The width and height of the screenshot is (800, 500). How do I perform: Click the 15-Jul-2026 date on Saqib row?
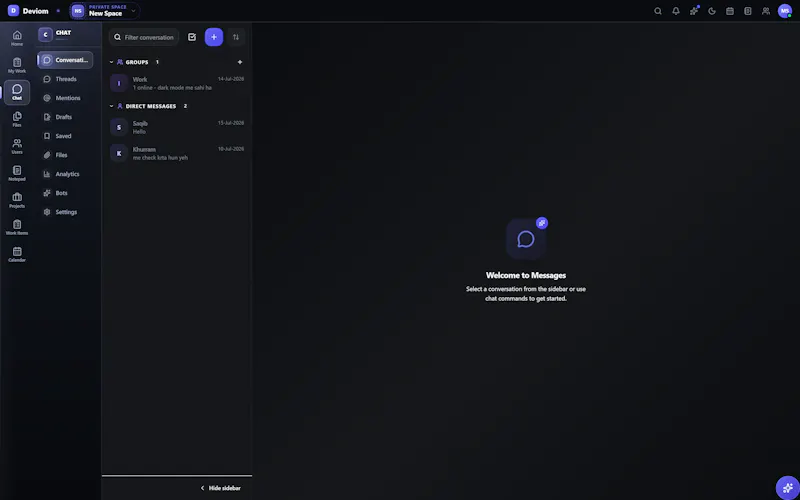[231, 123]
